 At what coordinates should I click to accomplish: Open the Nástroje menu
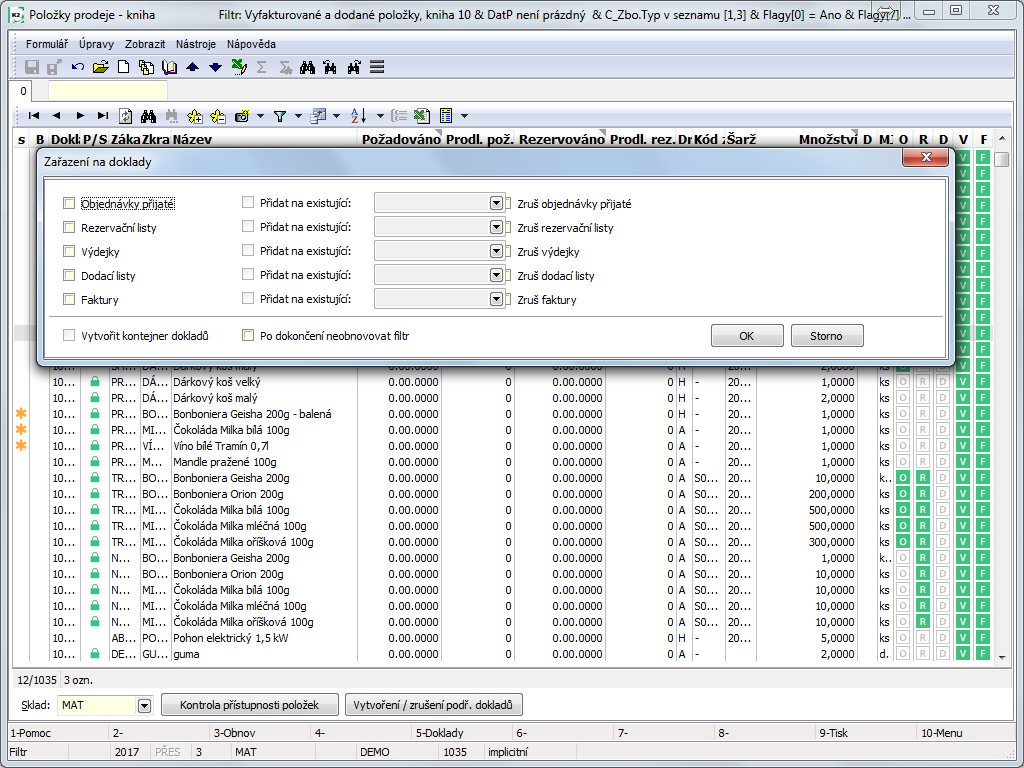tap(196, 44)
